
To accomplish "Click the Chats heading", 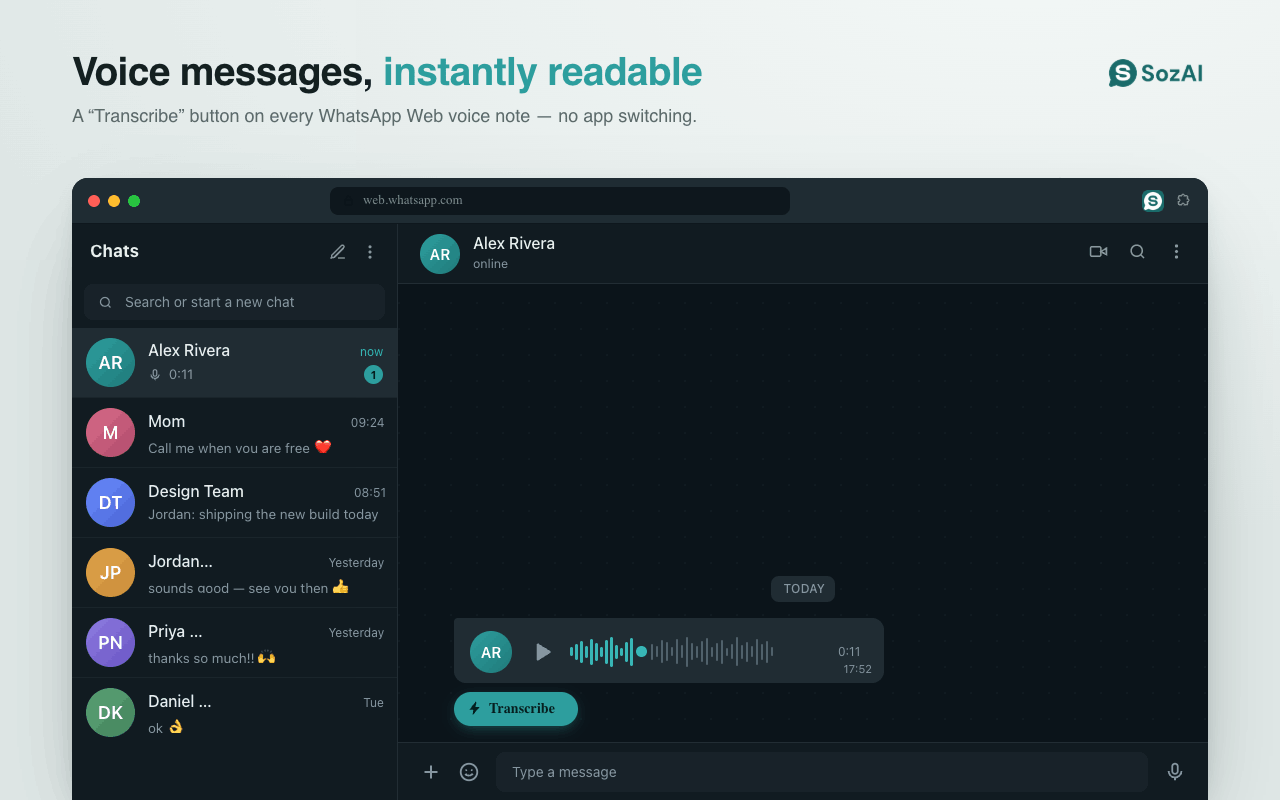I will [115, 252].
